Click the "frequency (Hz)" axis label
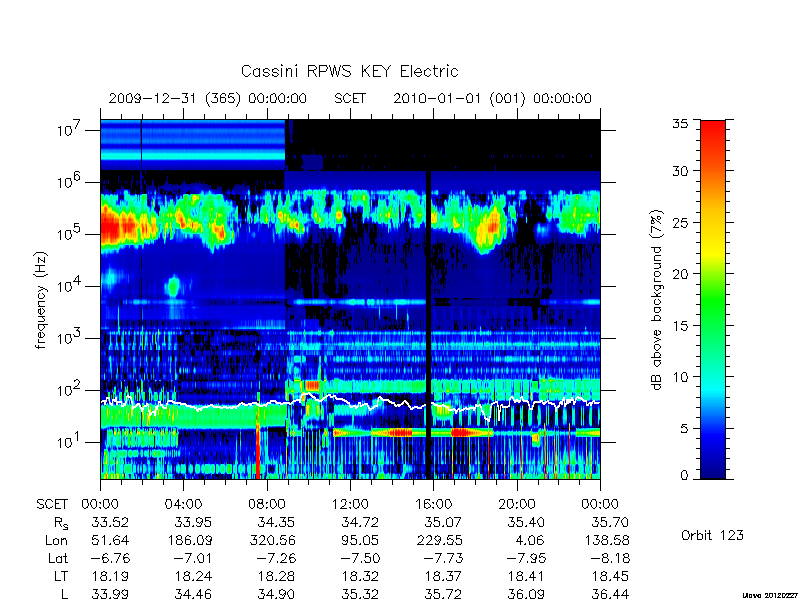 41,300
